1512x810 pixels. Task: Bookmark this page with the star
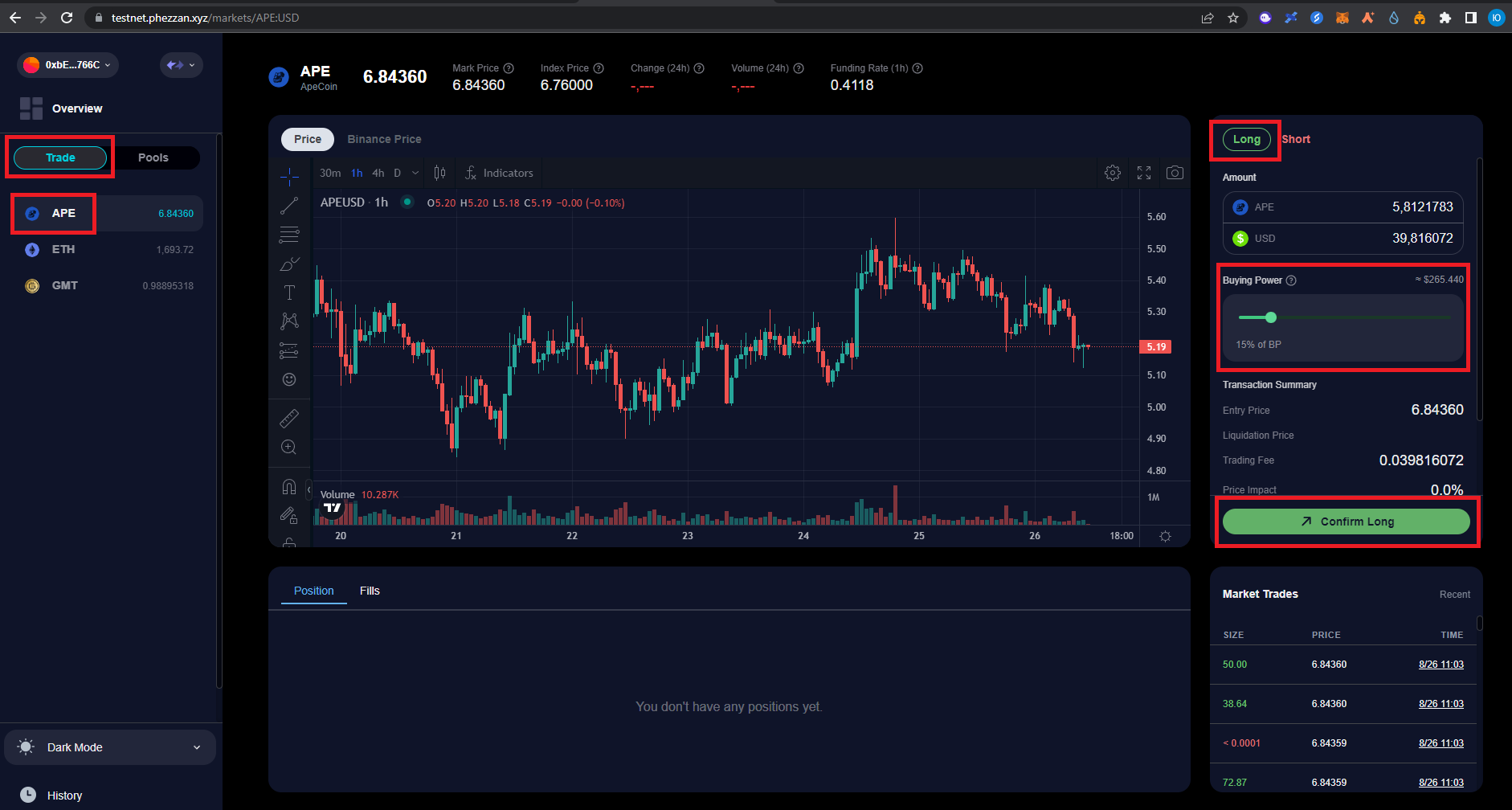1233,18
